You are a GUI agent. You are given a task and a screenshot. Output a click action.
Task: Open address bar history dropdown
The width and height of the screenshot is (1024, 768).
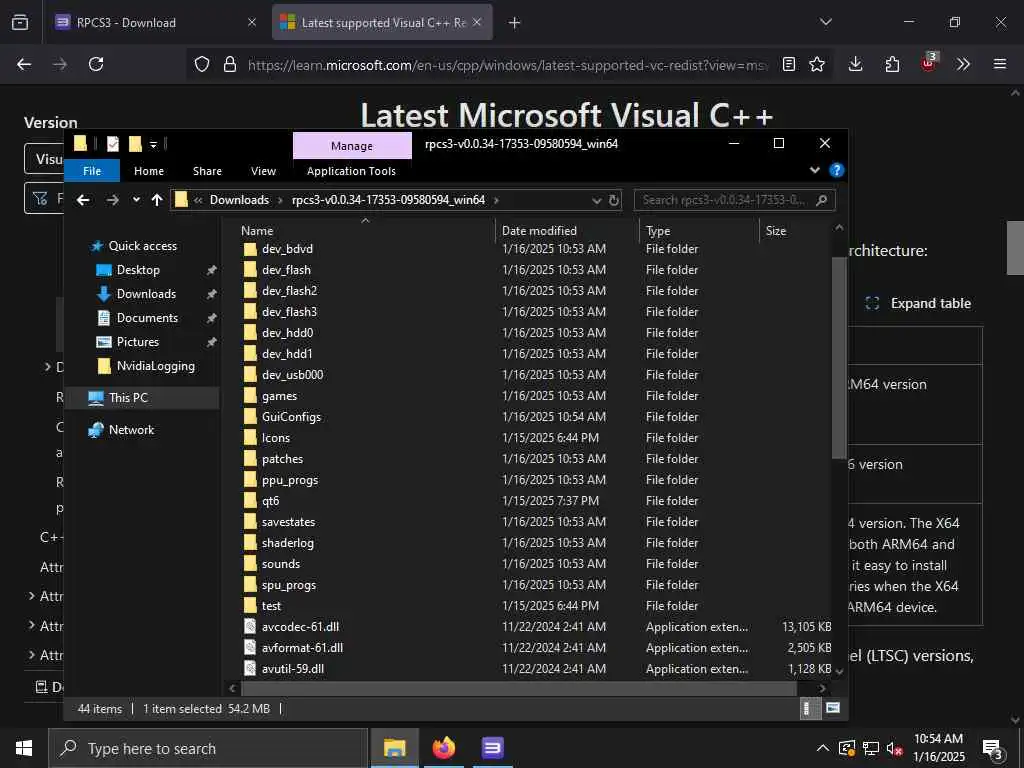[x=596, y=200]
